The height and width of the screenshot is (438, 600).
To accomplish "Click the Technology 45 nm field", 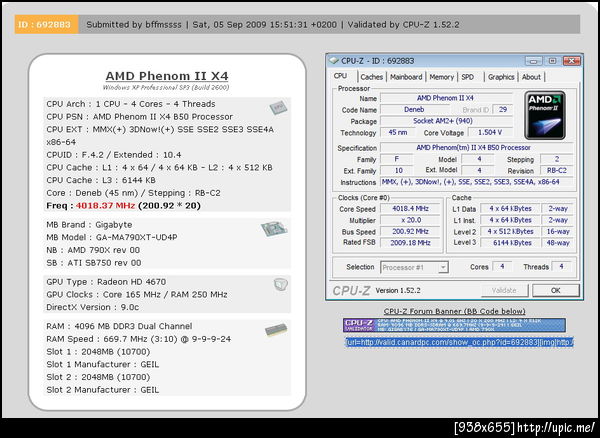I will [x=398, y=132].
